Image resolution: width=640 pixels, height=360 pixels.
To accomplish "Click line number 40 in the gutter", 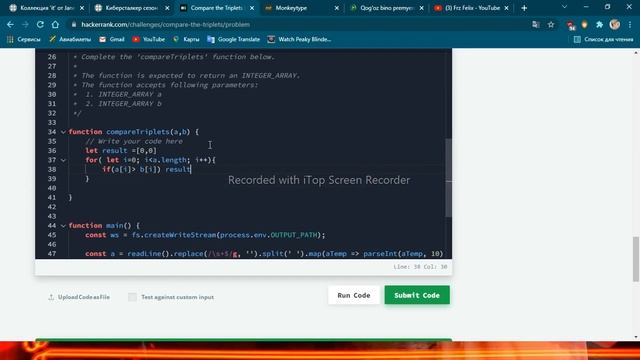I will click(x=52, y=188).
